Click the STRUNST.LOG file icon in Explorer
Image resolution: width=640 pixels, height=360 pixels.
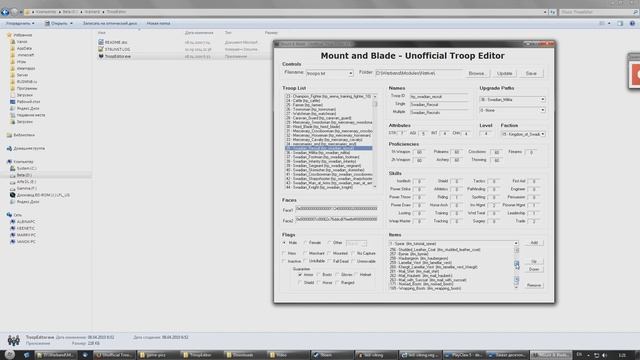[101, 49]
